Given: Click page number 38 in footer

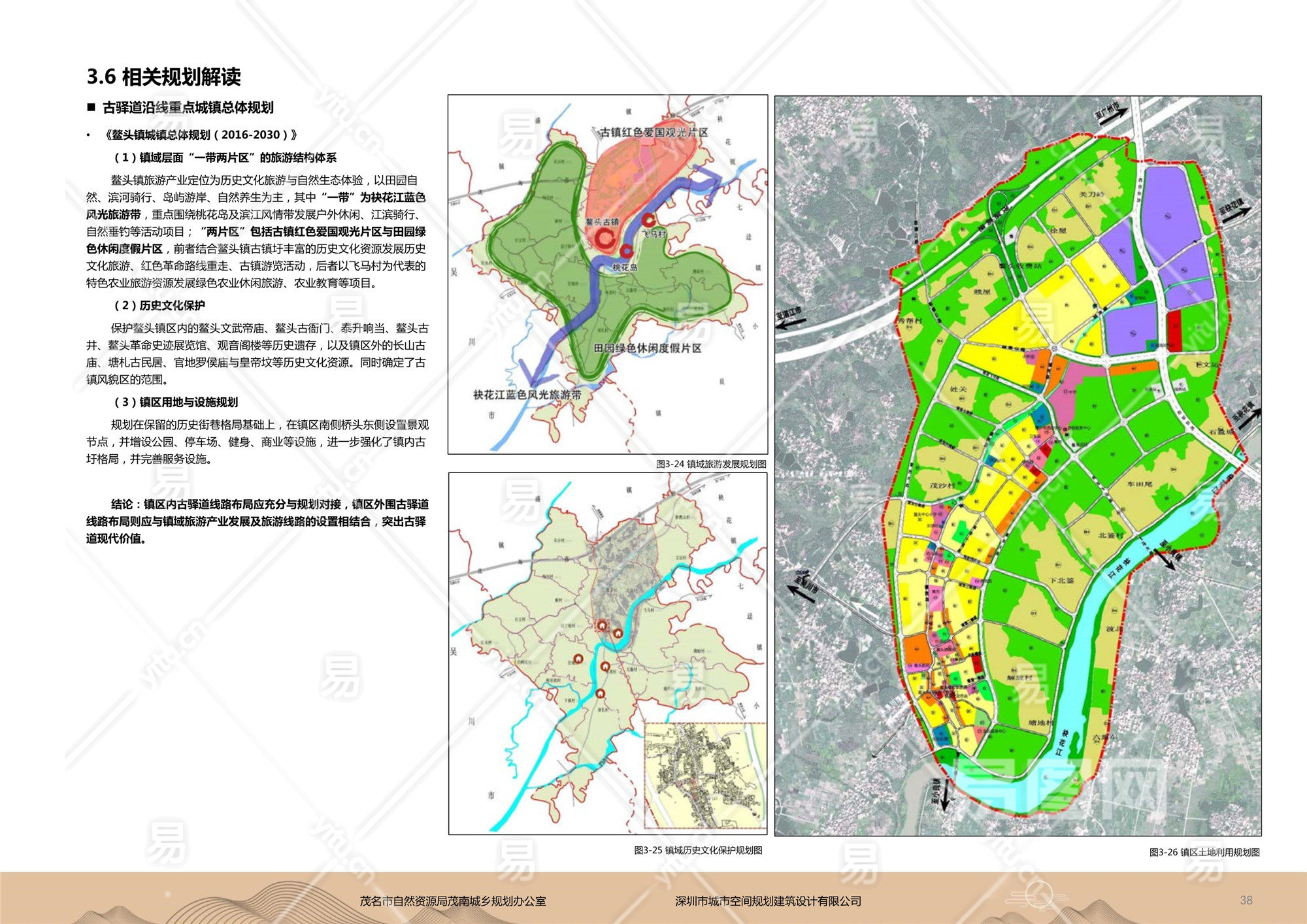Looking at the screenshot, I should click(x=1246, y=900).
